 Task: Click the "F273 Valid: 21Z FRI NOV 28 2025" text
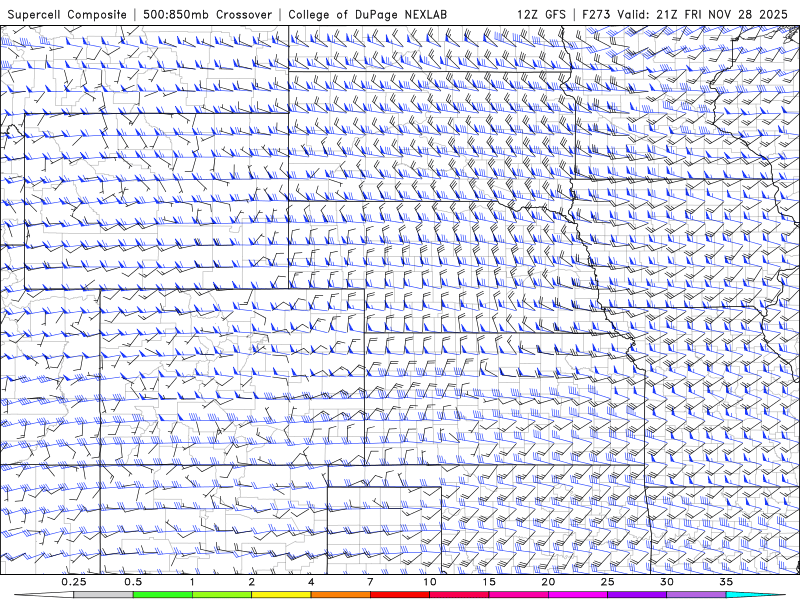685,14
